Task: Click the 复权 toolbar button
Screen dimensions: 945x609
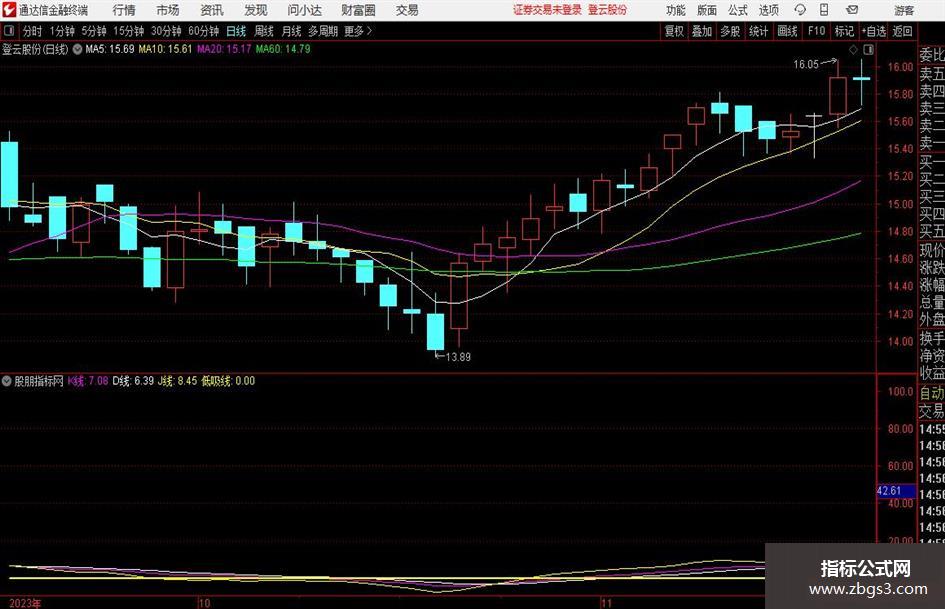Action: 674,31
